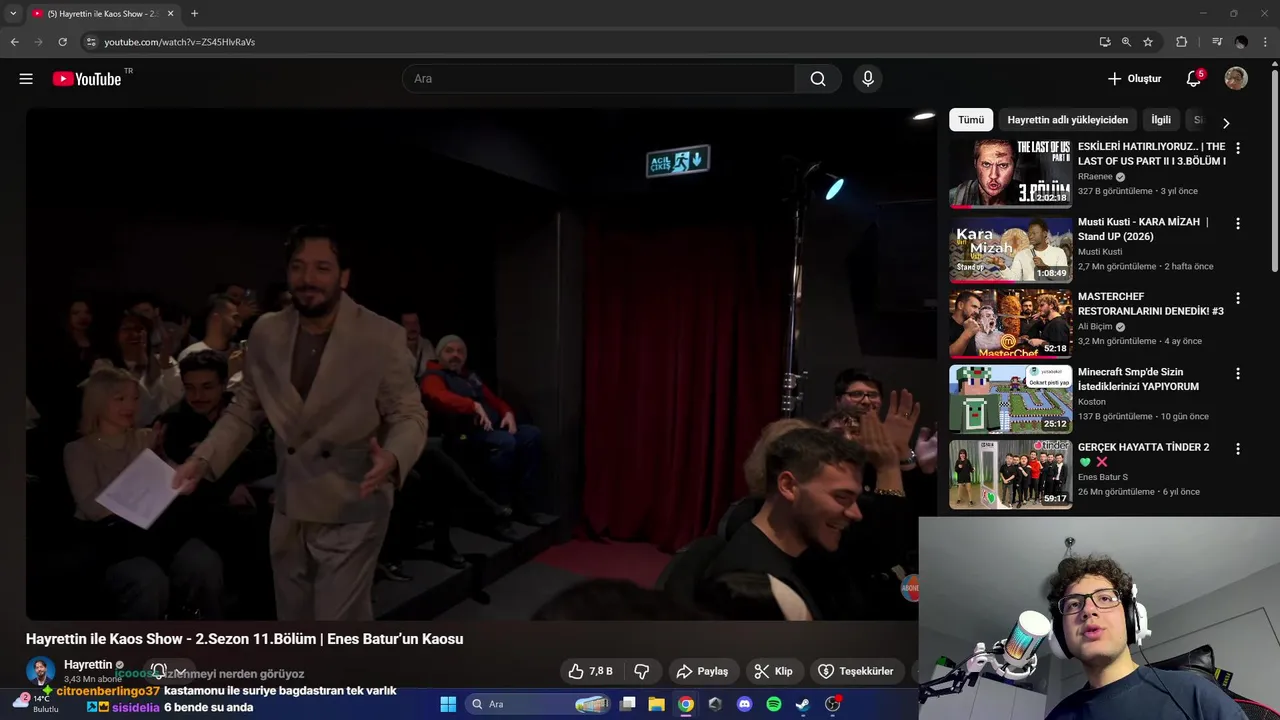The height and width of the screenshot is (720, 1280).
Task: Open the Hayrettin channel name link
Action: click(88, 665)
